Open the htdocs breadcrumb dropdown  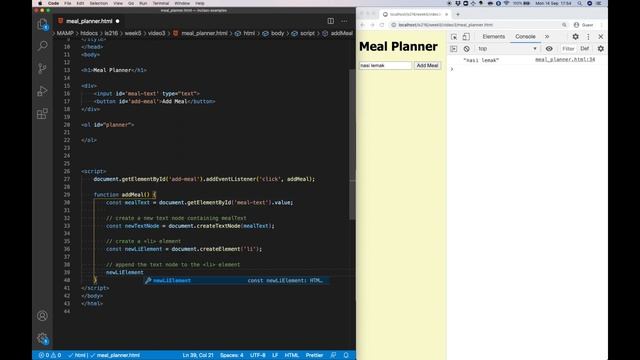(89, 33)
